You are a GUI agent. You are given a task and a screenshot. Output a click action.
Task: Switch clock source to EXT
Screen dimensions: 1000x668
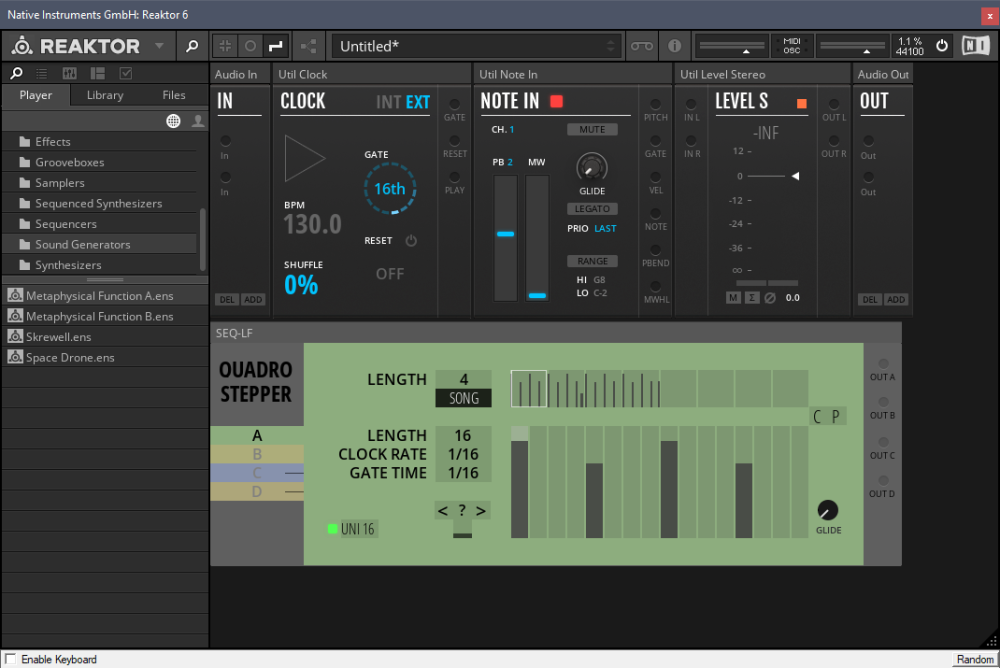(x=418, y=102)
